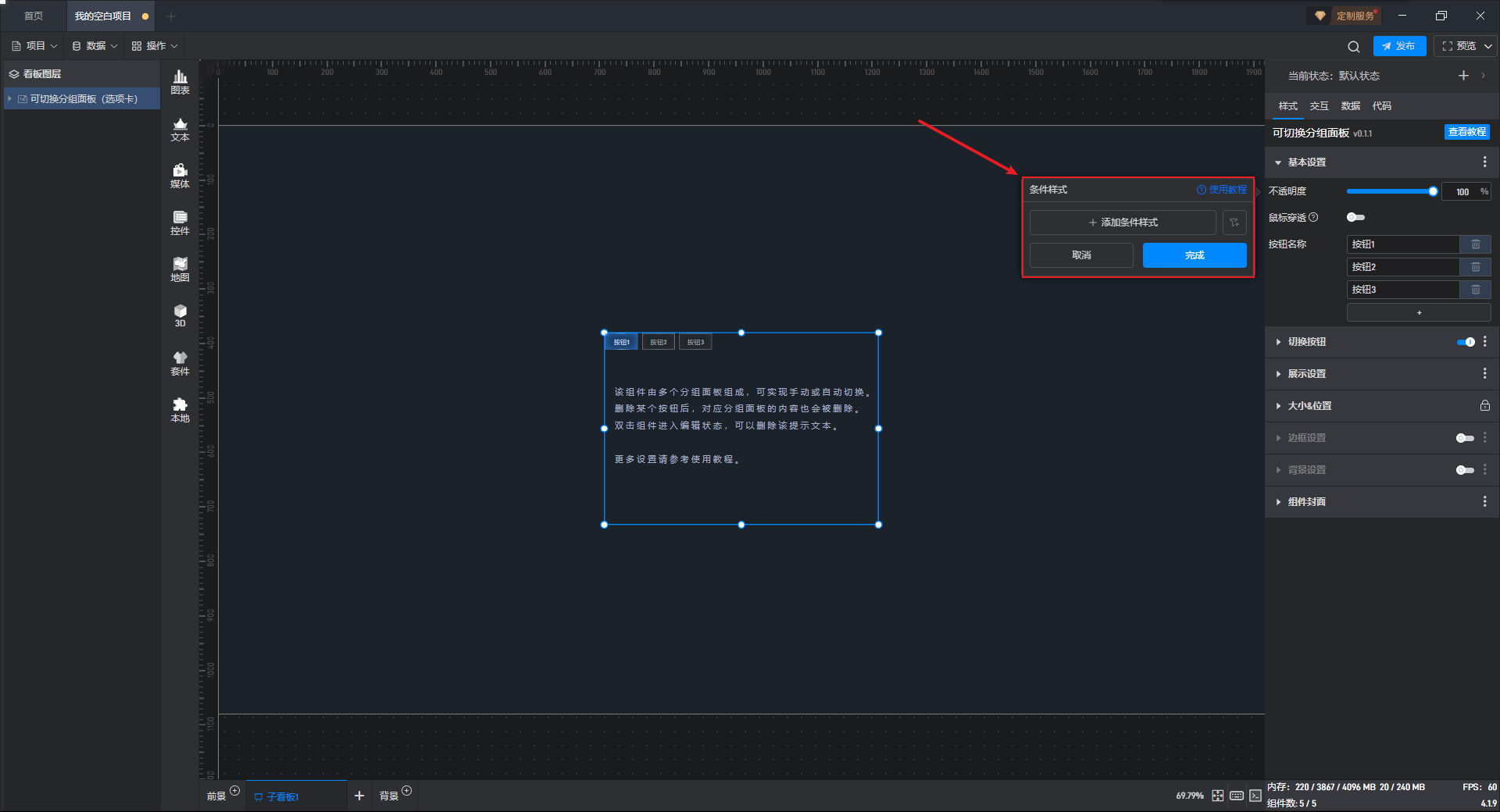Click the help icon next to 鼠标穿透
Screen dimensions: 1500x812
pos(1313,217)
